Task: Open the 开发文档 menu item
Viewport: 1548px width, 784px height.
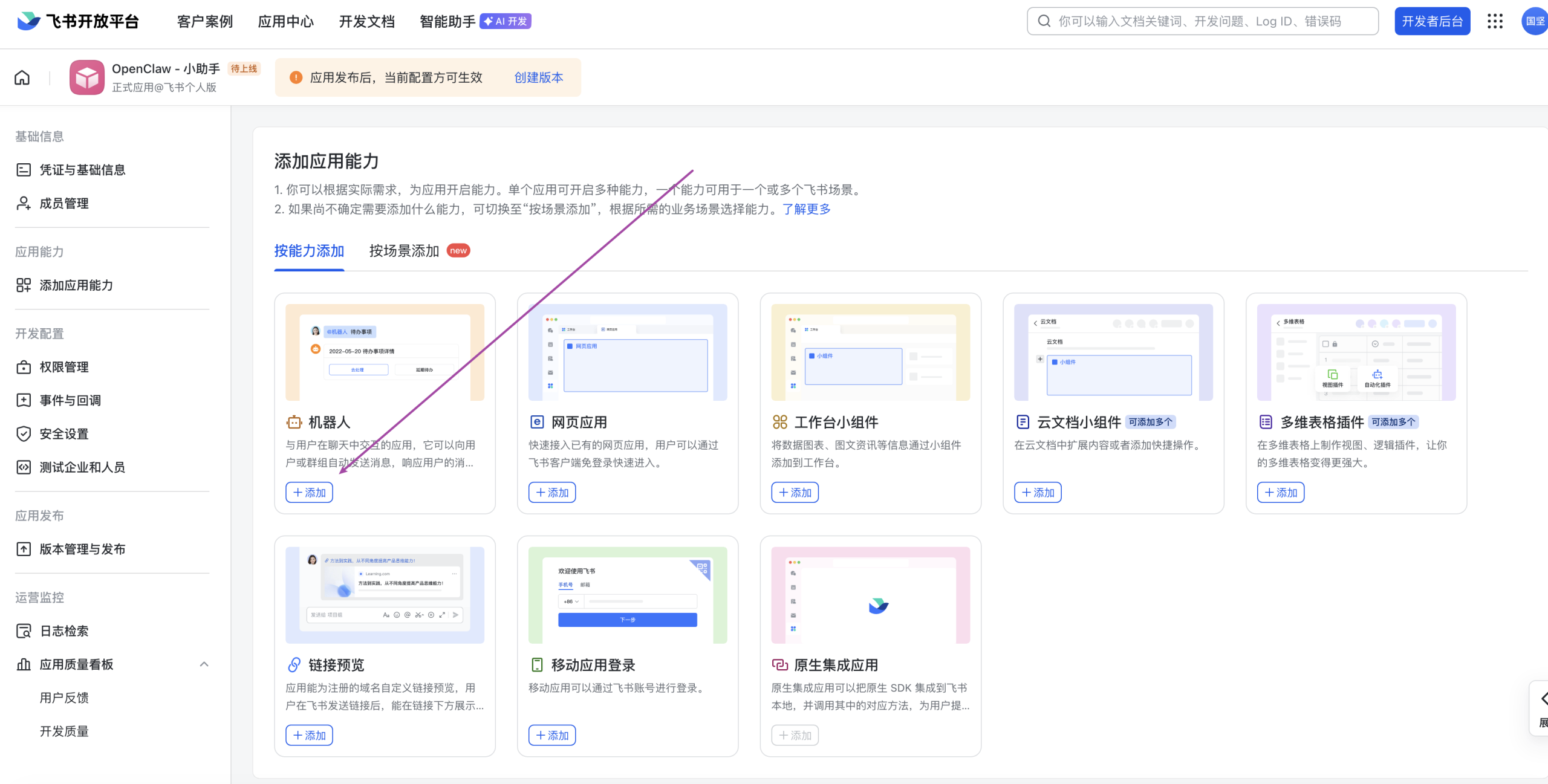Action: pyautogui.click(x=366, y=21)
